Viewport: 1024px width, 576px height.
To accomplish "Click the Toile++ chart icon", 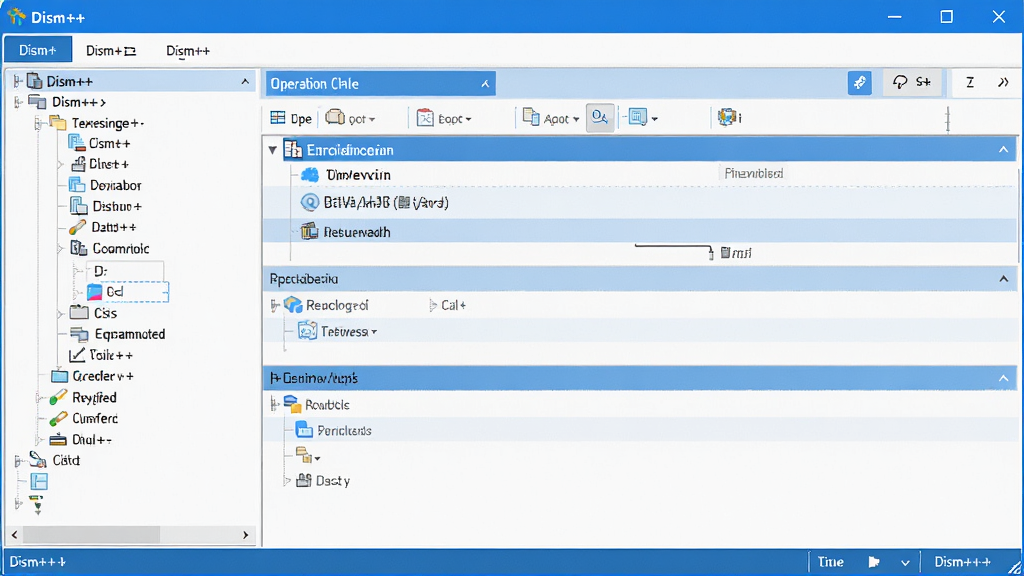I will pyautogui.click(x=77, y=355).
